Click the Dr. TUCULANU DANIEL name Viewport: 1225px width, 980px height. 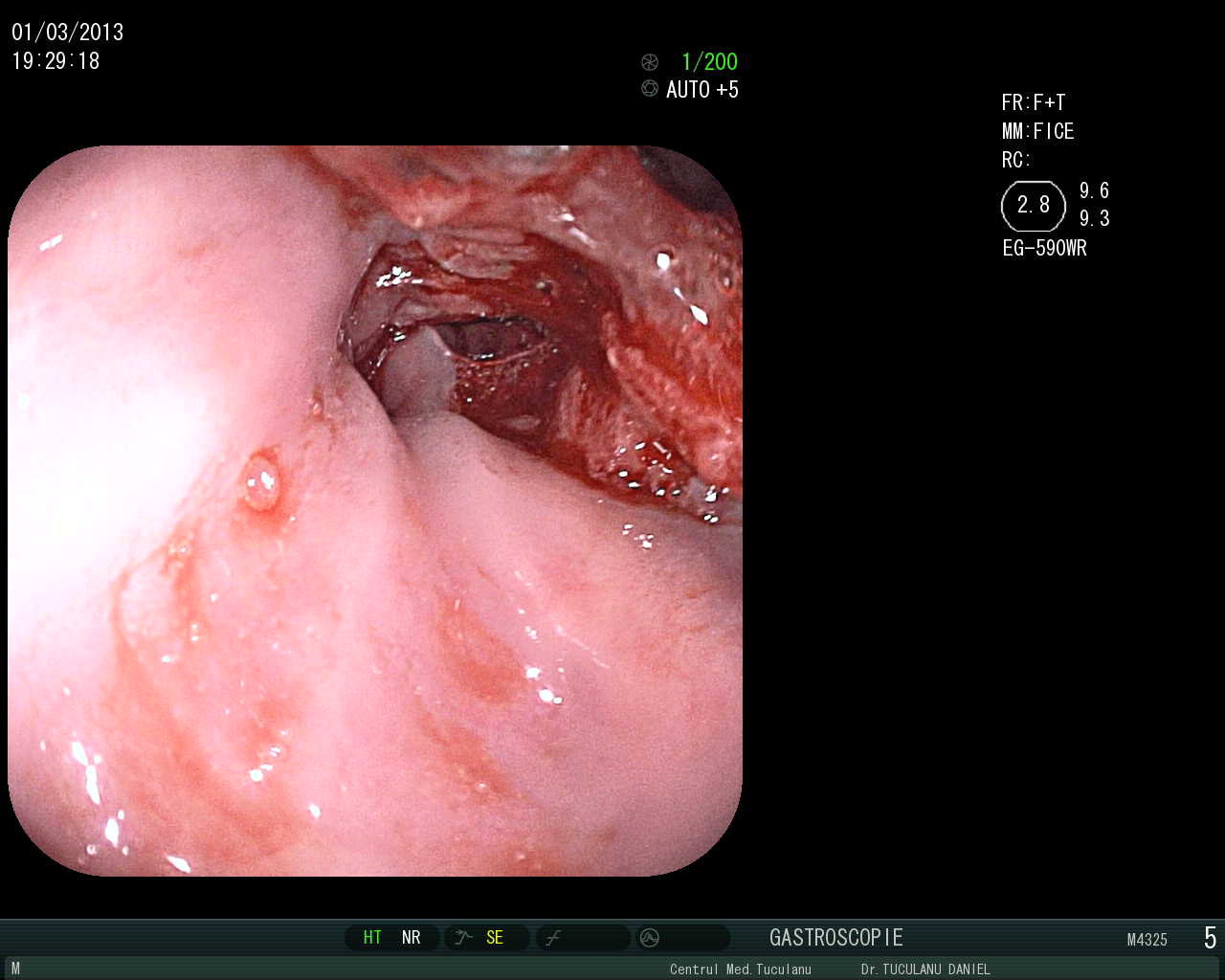(x=925, y=969)
